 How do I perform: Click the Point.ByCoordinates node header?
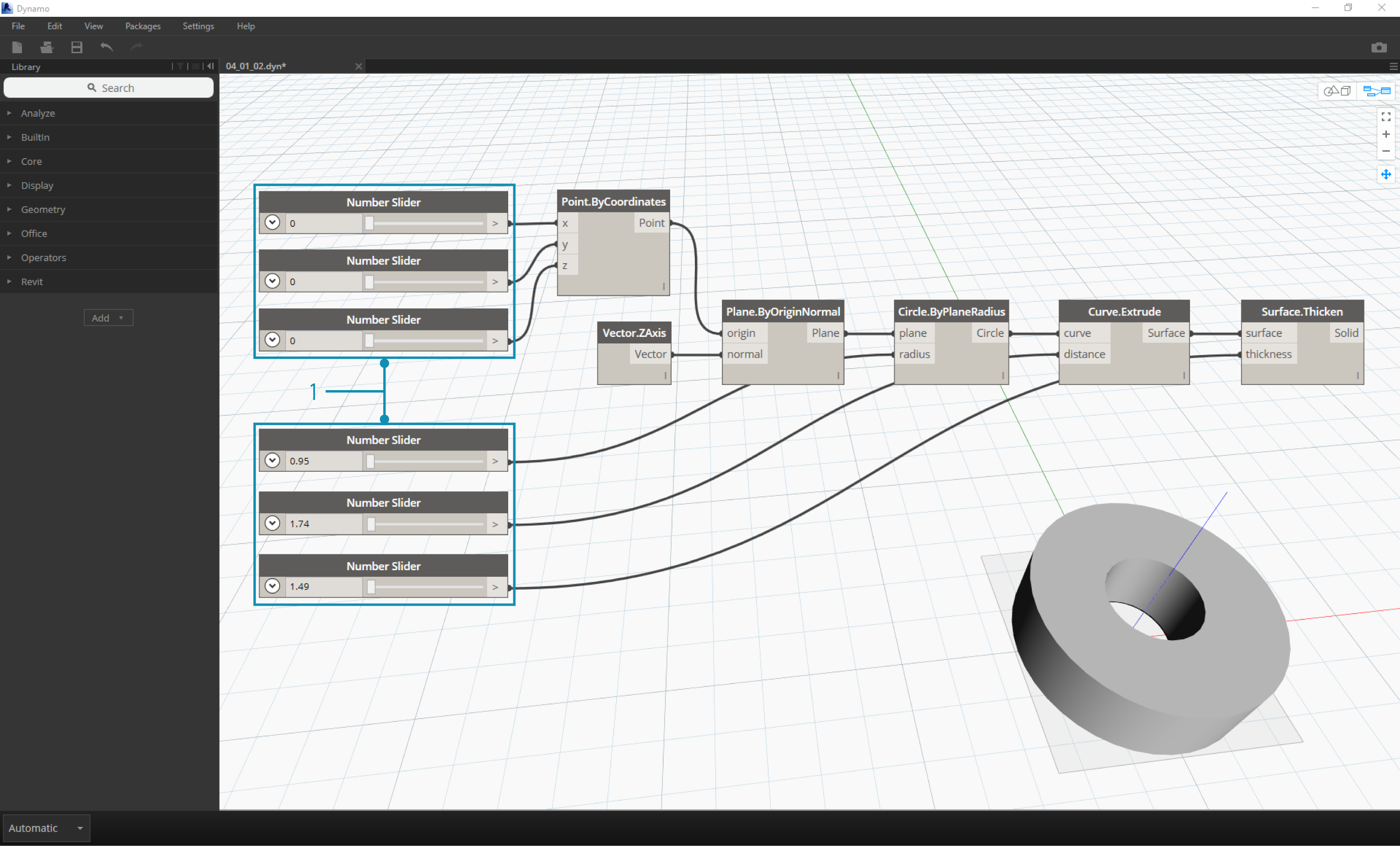(x=613, y=201)
